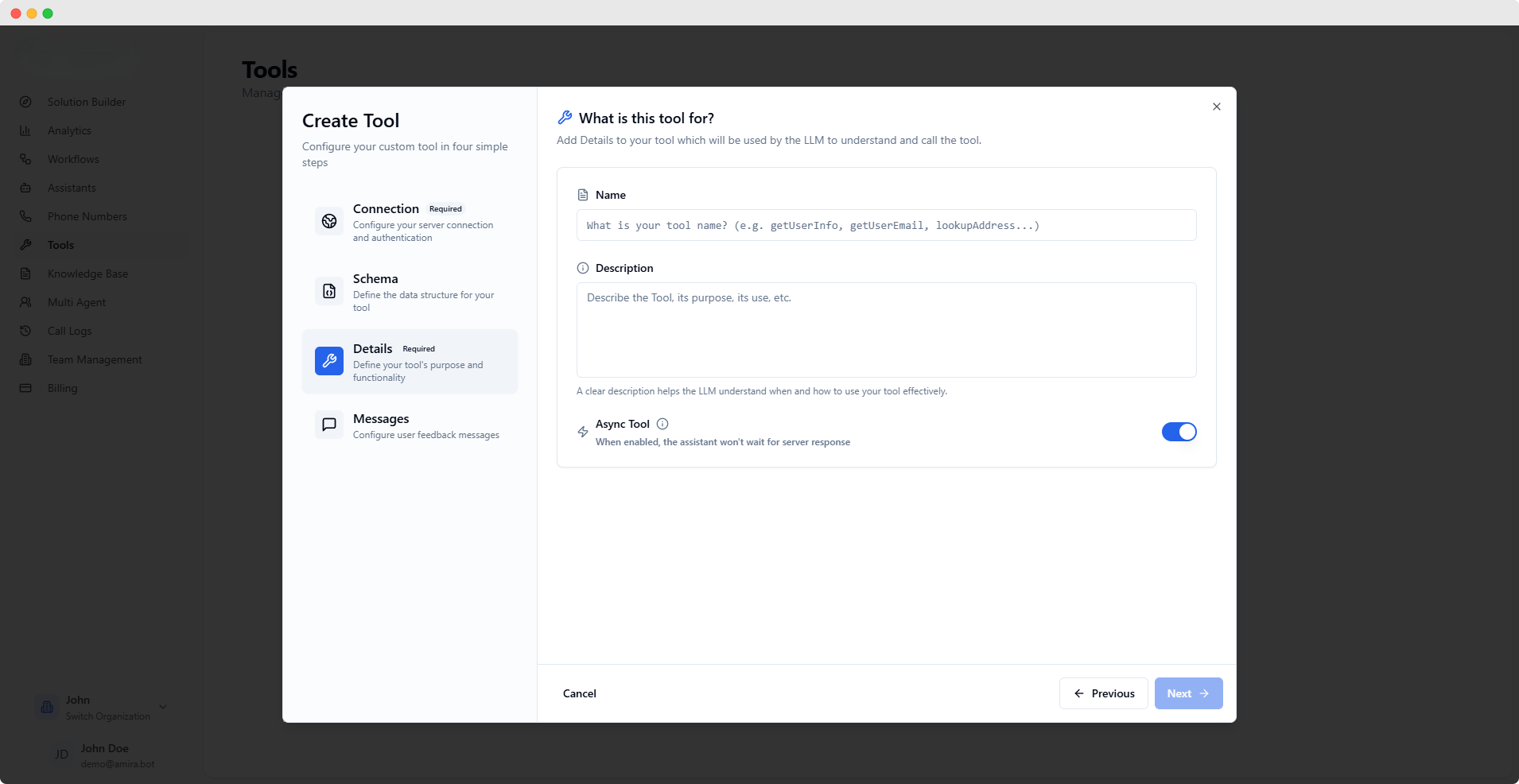Click the Analytics bar chart sidebar icon
Screen dimensions: 1519x784
point(25,130)
